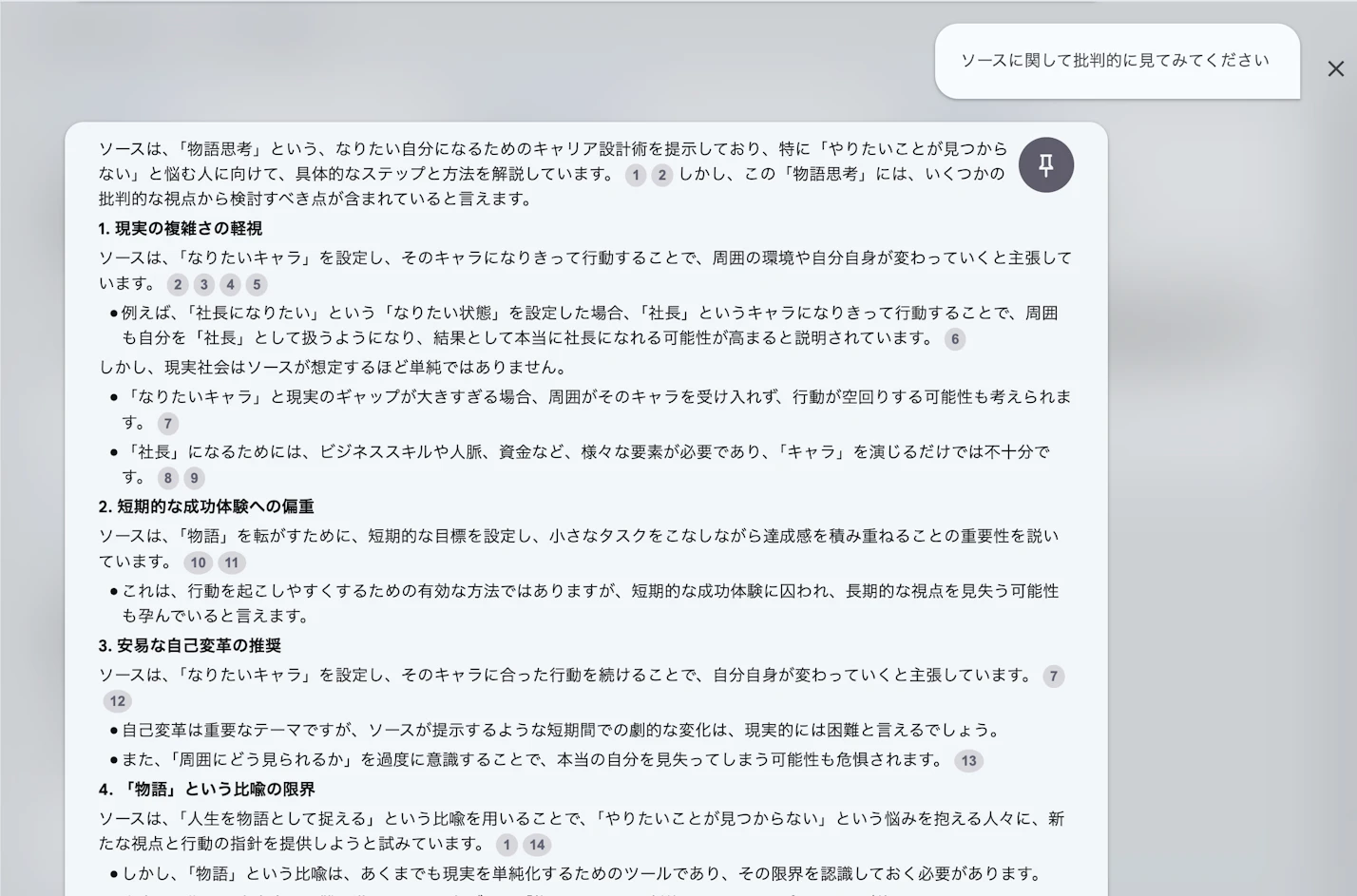Open citation 1 in the 物語 metaphor section
Viewport: 1357px width, 896px height.
[x=506, y=845]
